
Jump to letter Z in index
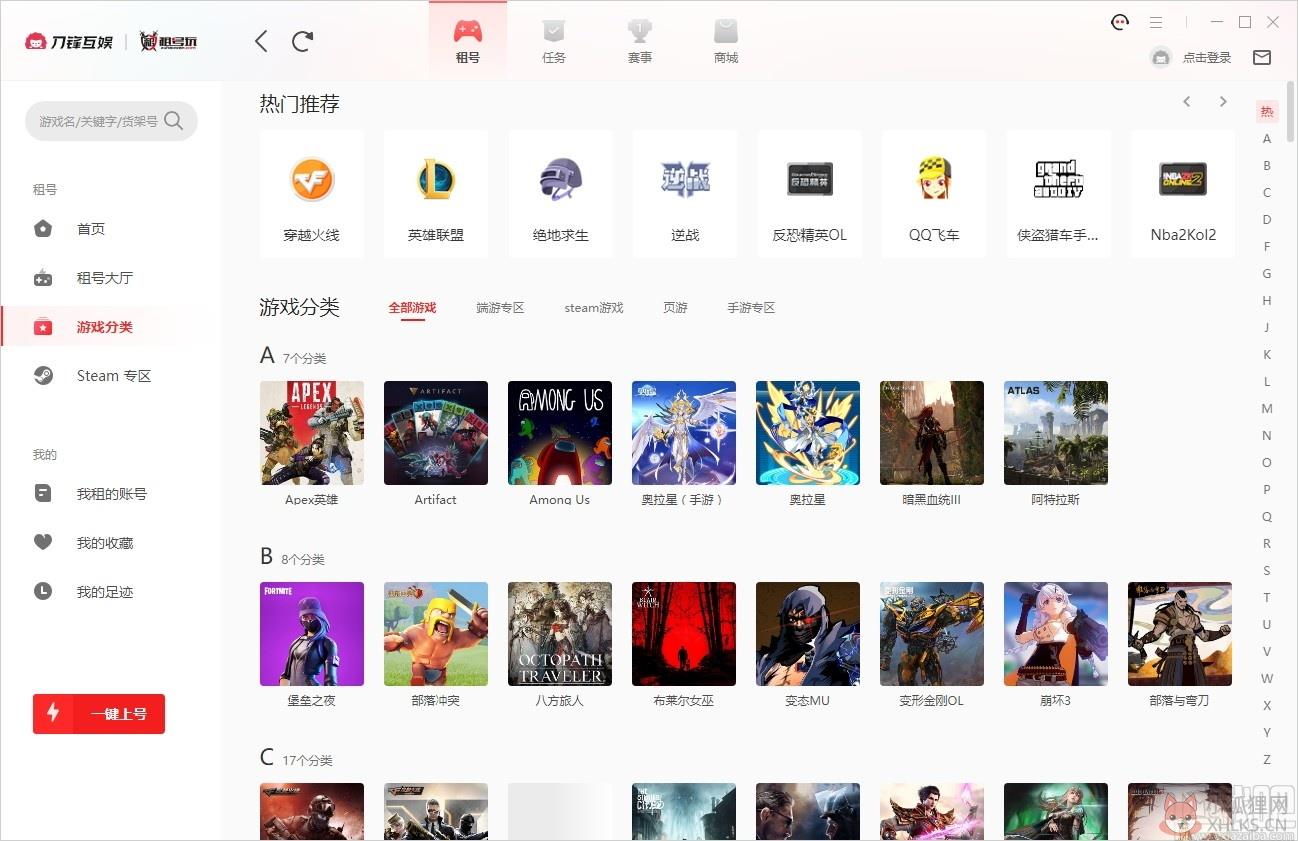(x=1267, y=760)
